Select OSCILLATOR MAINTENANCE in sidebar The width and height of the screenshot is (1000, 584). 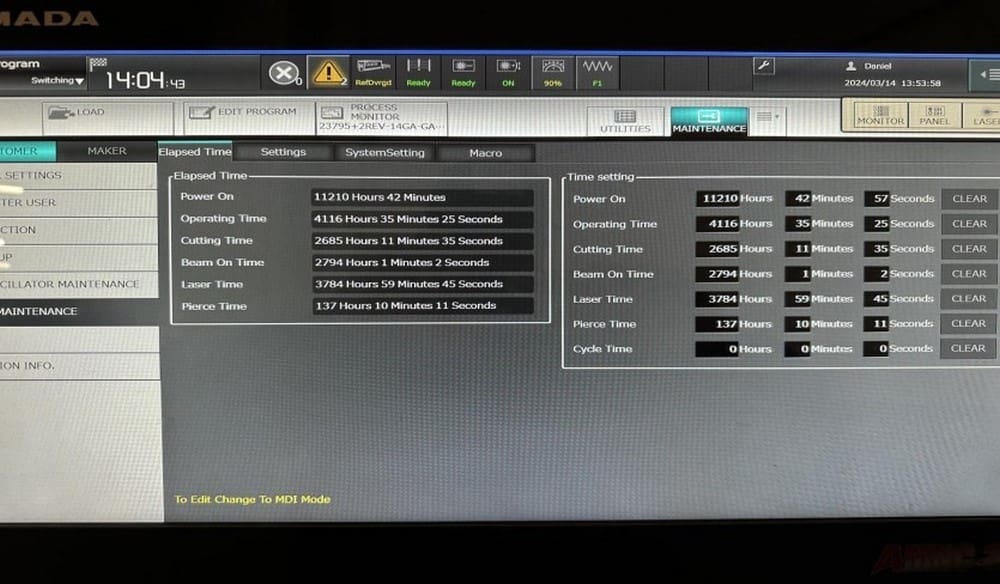click(x=78, y=284)
